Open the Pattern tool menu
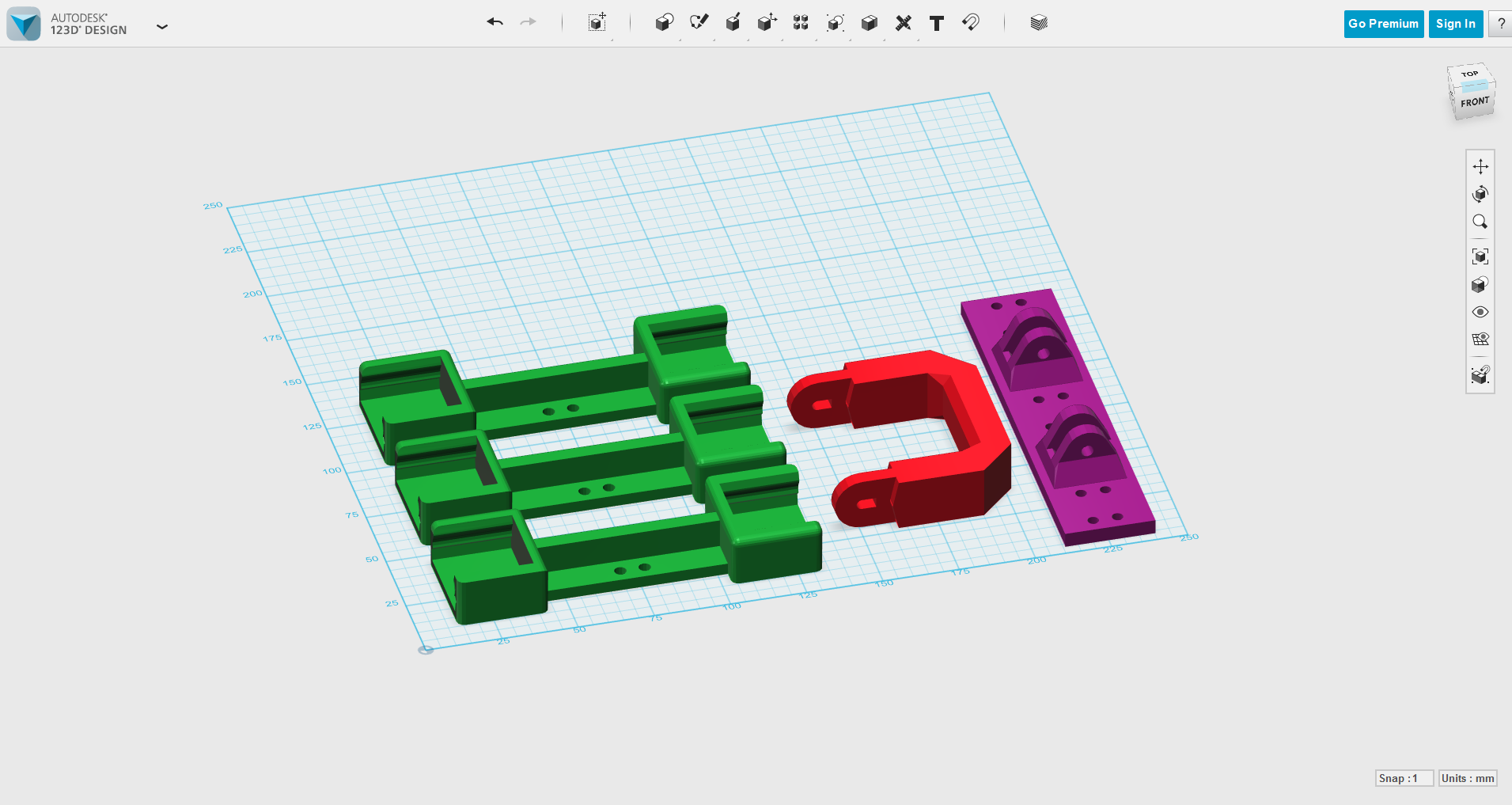Image resolution: width=1512 pixels, height=805 pixels. point(801,23)
